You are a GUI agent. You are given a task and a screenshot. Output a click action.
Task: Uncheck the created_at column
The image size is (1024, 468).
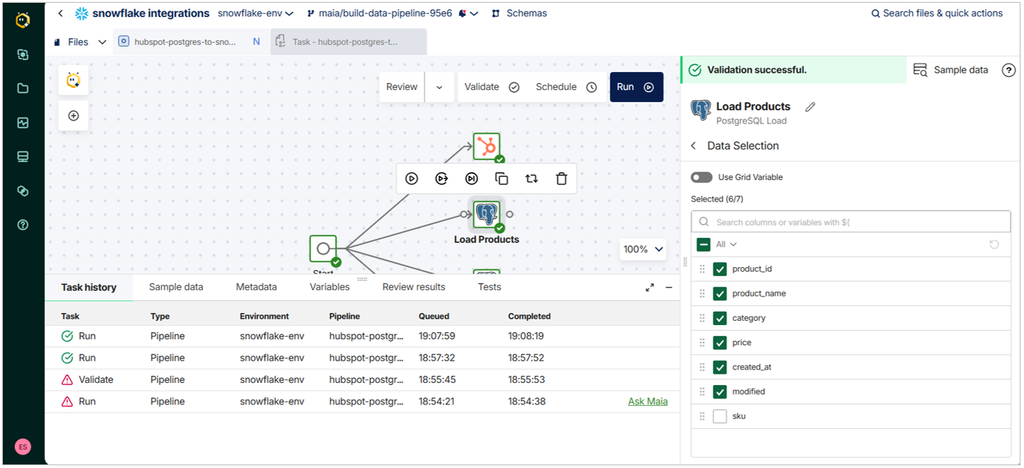(x=720, y=367)
